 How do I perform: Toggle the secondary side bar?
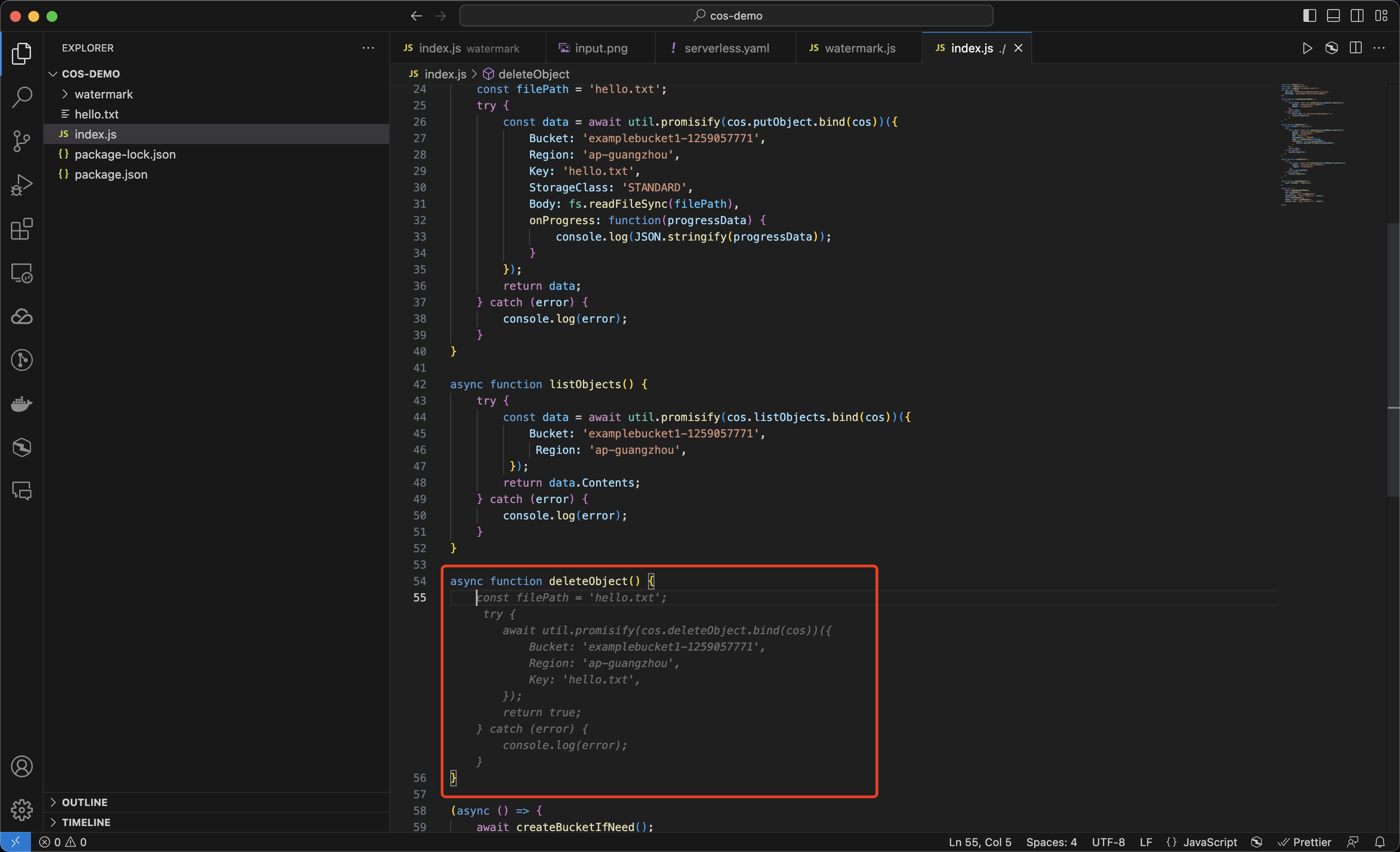pyautogui.click(x=1357, y=16)
